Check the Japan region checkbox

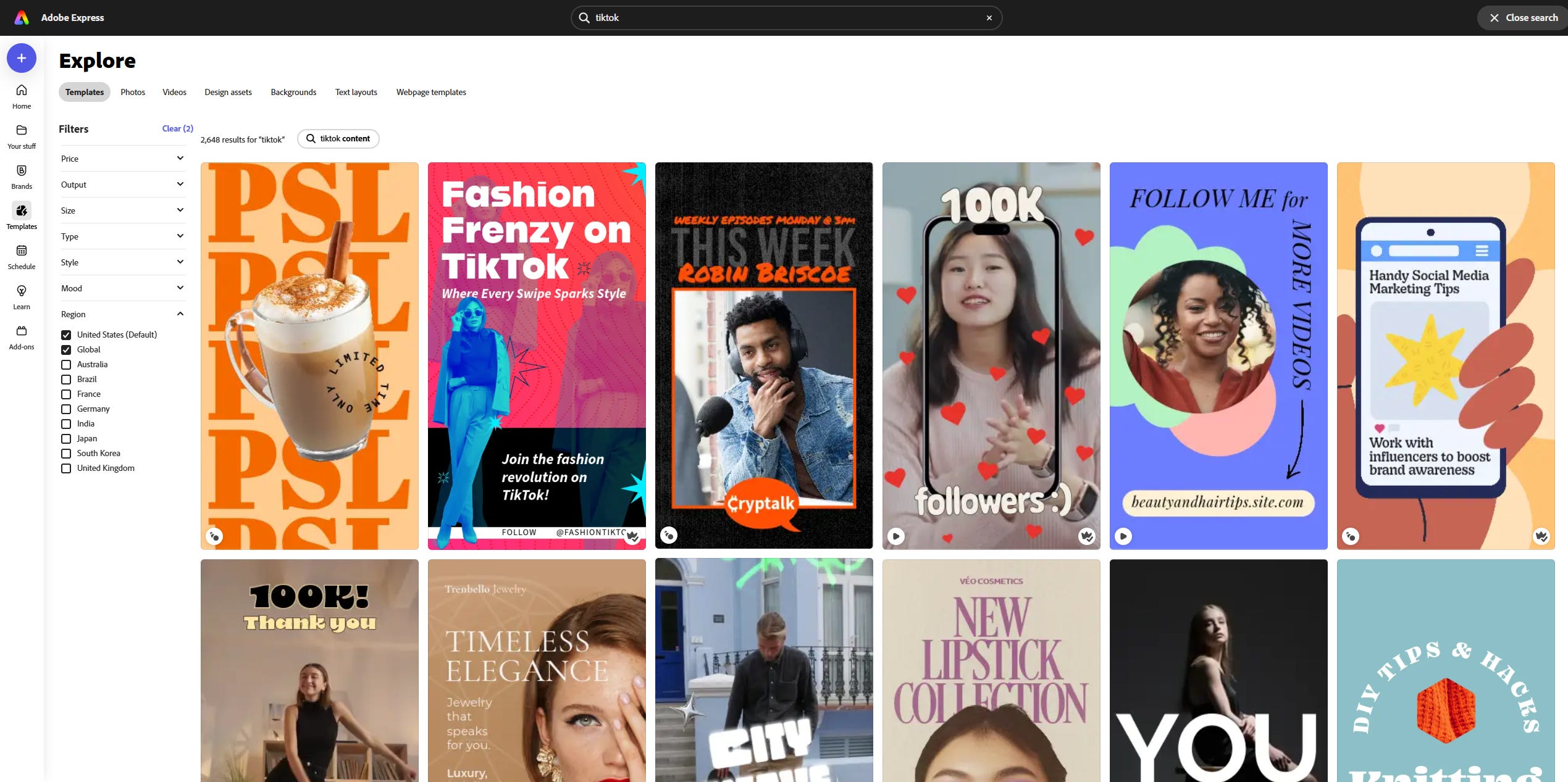click(x=66, y=438)
